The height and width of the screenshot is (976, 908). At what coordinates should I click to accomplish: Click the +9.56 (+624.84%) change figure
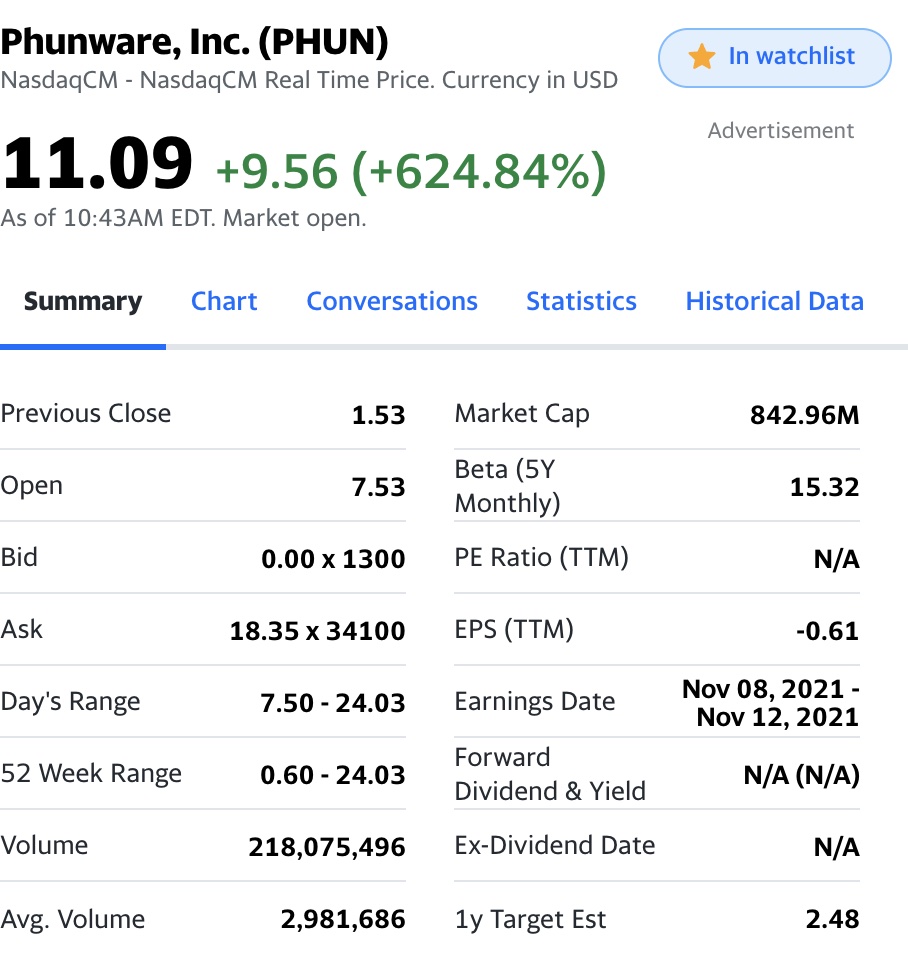click(x=411, y=171)
